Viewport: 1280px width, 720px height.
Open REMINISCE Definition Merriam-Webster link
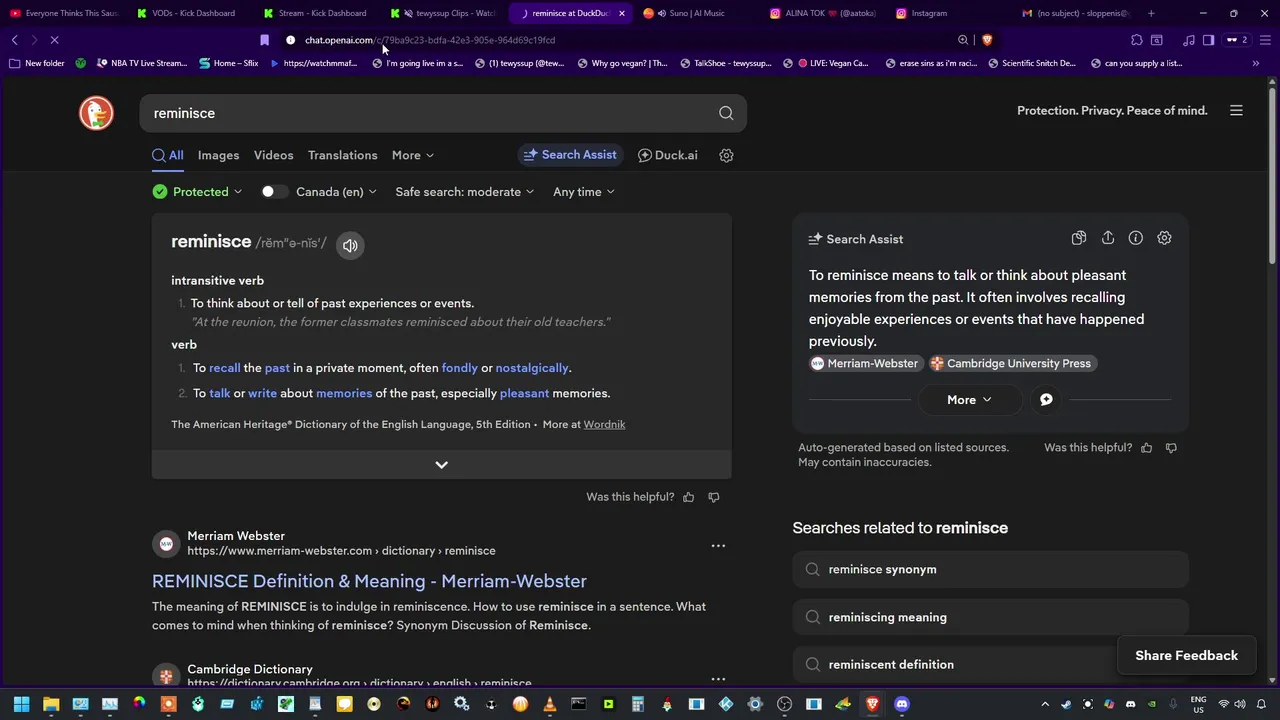click(369, 581)
